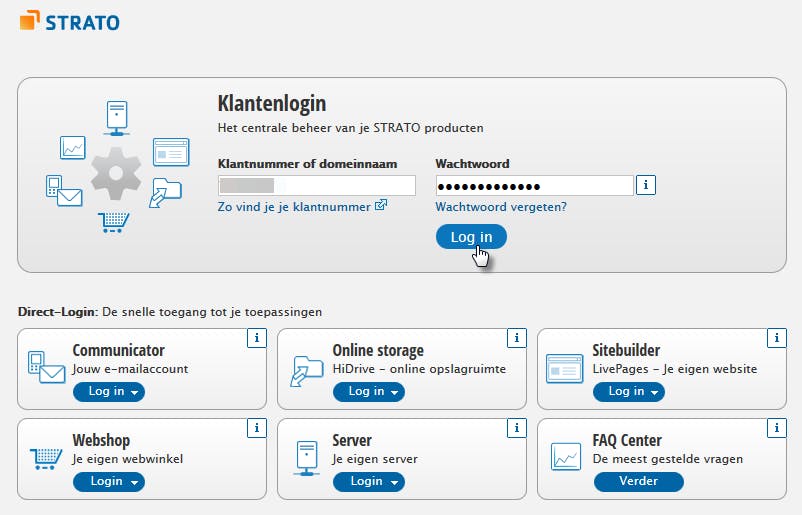Click the external link icon after klantnummer
The height and width of the screenshot is (515, 802).
(x=381, y=205)
